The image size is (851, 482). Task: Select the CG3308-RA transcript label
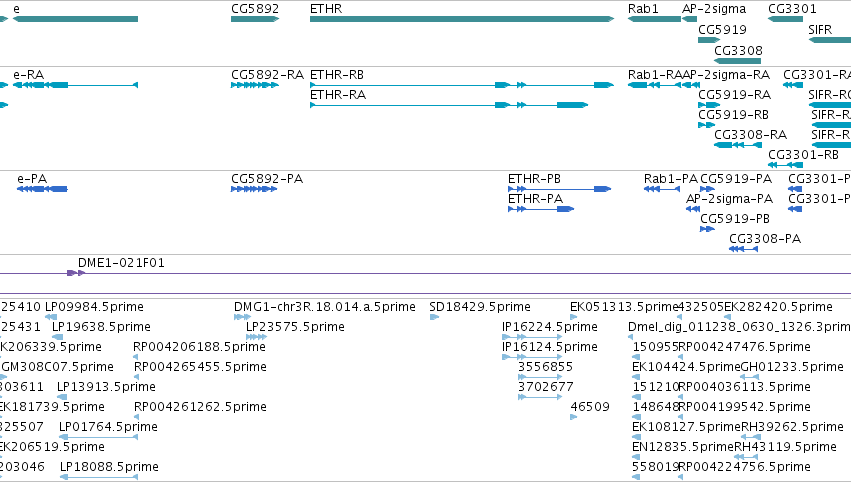coord(750,135)
